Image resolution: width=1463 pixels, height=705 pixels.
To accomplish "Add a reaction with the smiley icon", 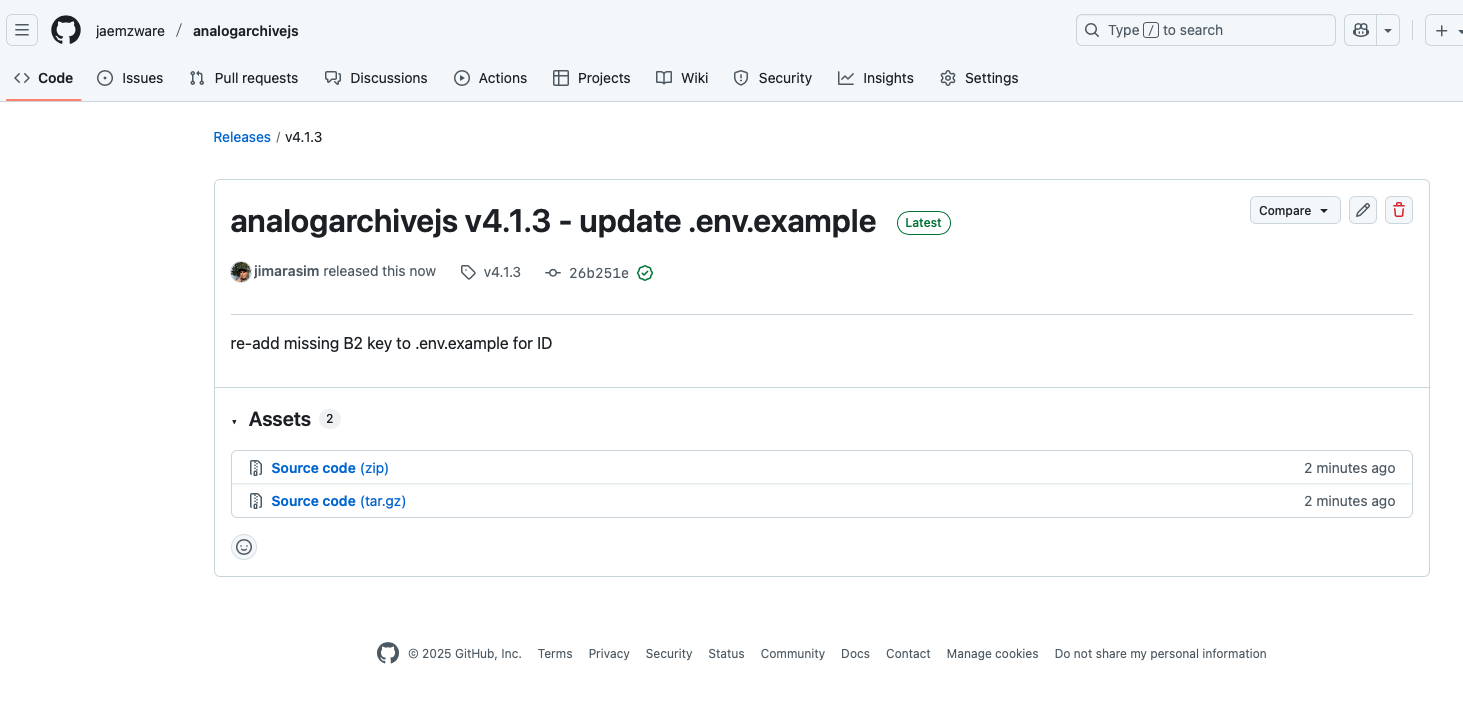I will click(x=244, y=547).
